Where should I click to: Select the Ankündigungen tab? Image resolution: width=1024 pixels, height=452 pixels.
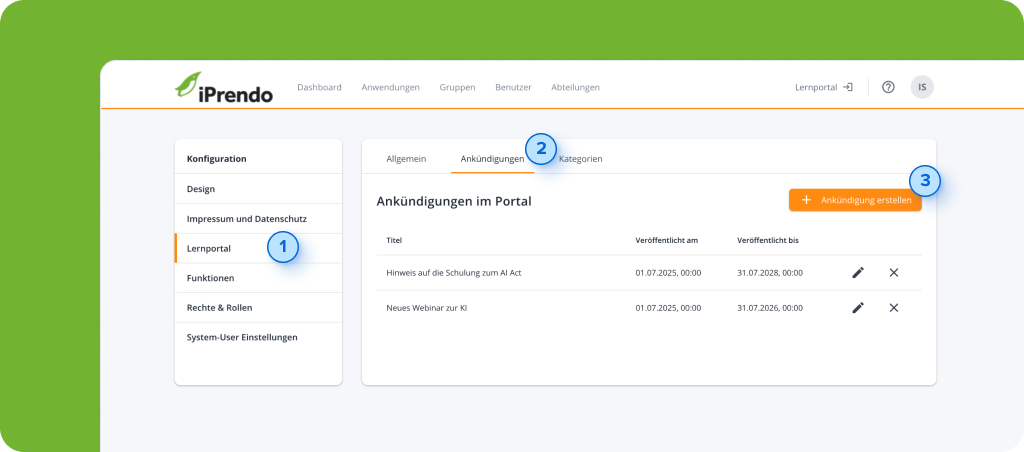click(x=491, y=159)
